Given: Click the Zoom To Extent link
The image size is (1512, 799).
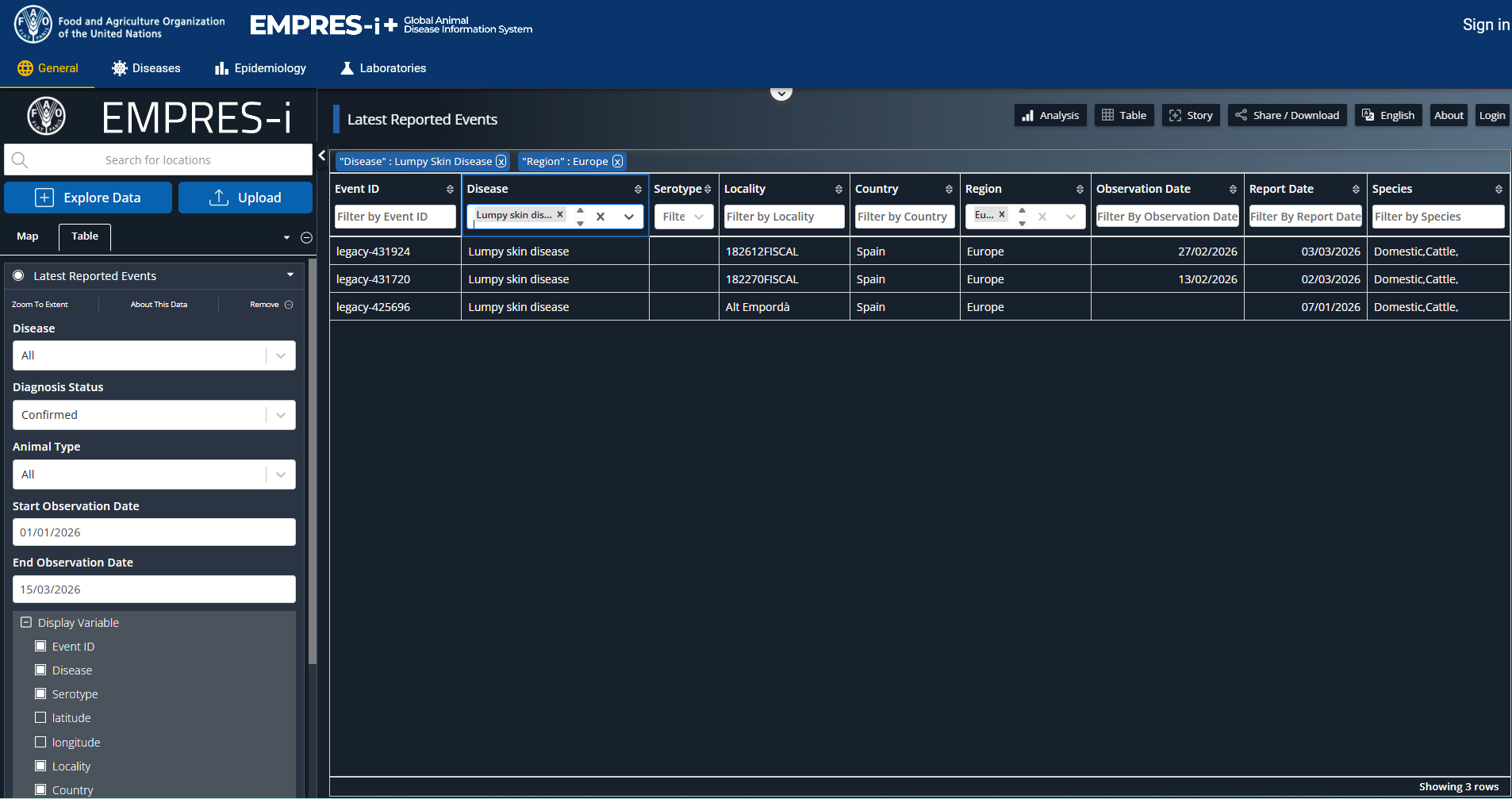Looking at the screenshot, I should [x=40, y=305].
